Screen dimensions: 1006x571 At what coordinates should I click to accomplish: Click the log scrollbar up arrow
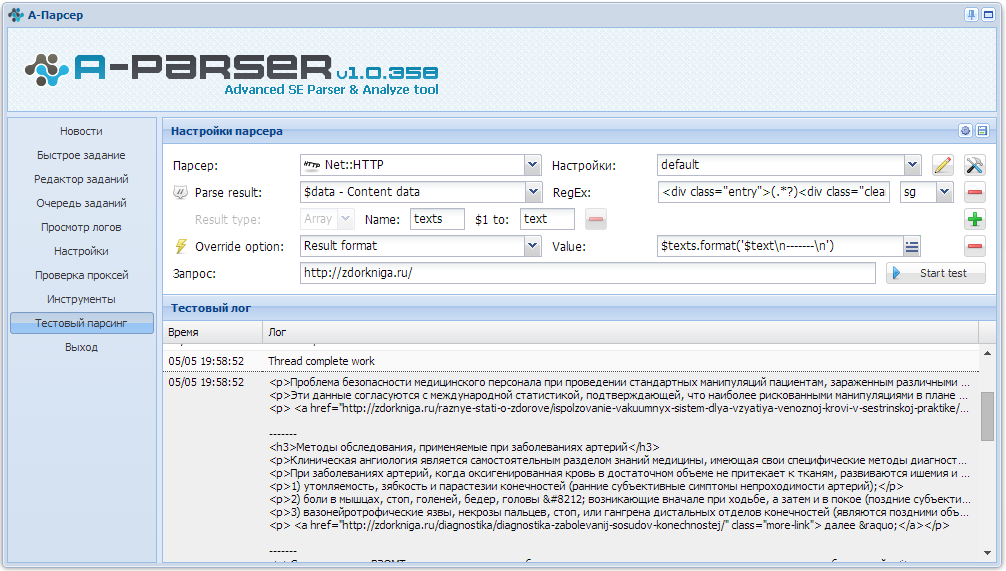coord(987,354)
